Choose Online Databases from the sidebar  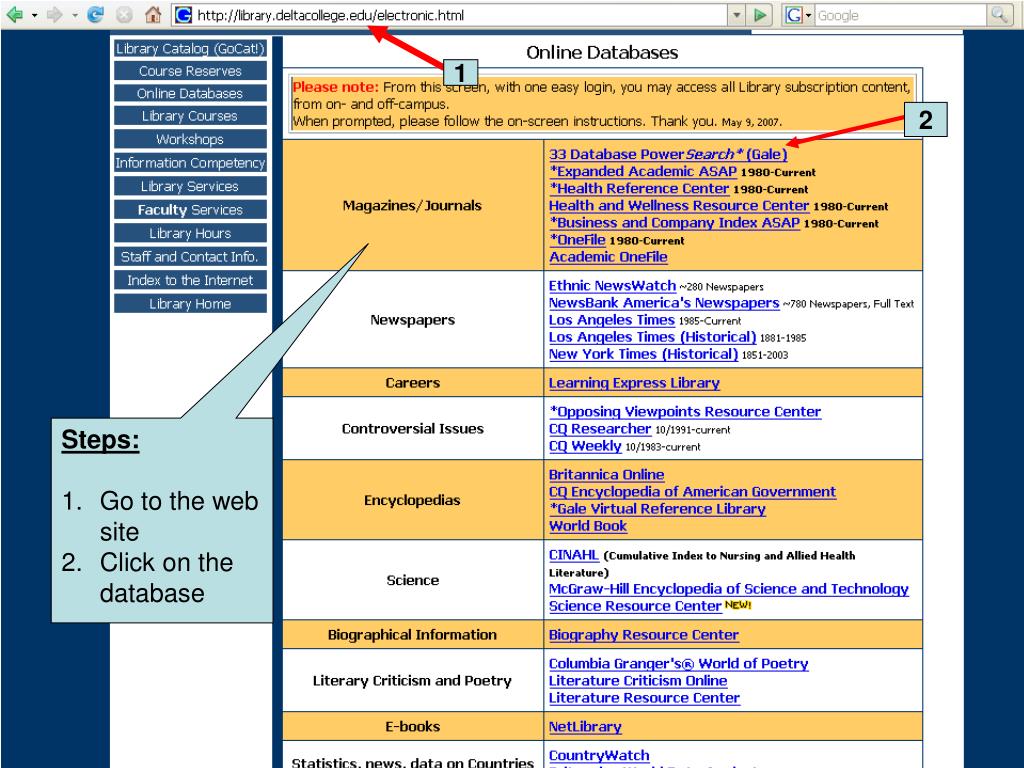[190, 93]
